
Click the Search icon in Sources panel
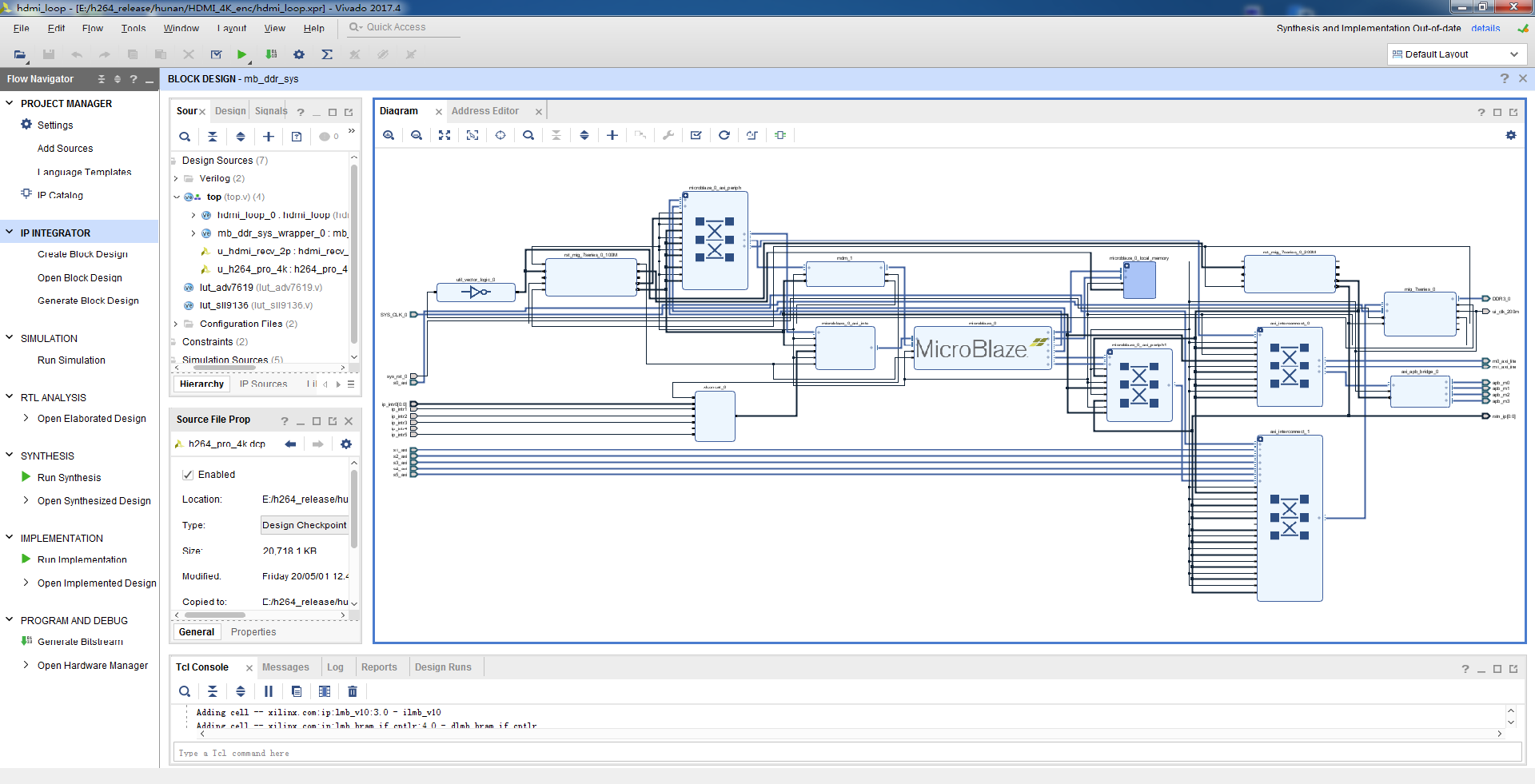click(x=185, y=137)
